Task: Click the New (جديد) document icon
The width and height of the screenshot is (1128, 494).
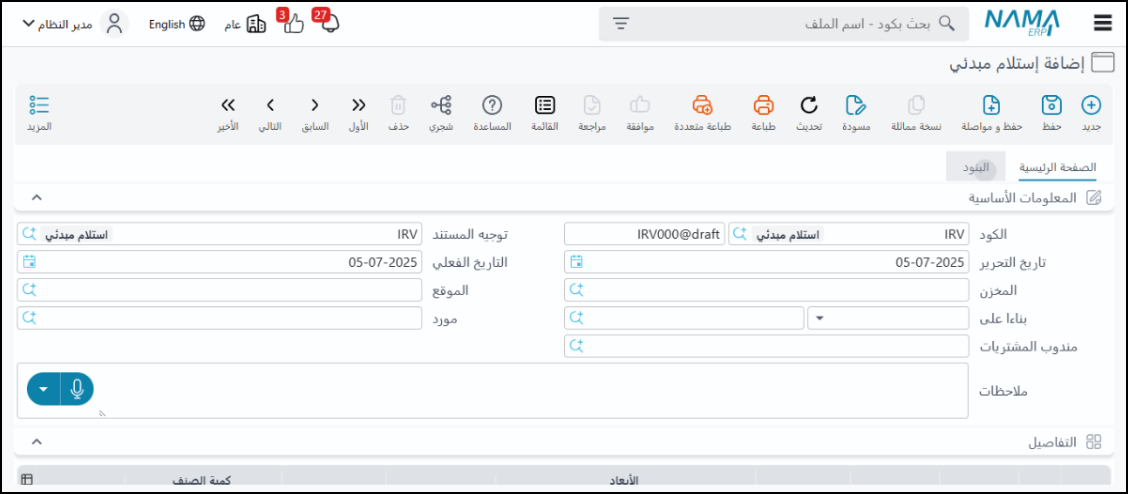Action: coord(1091,105)
